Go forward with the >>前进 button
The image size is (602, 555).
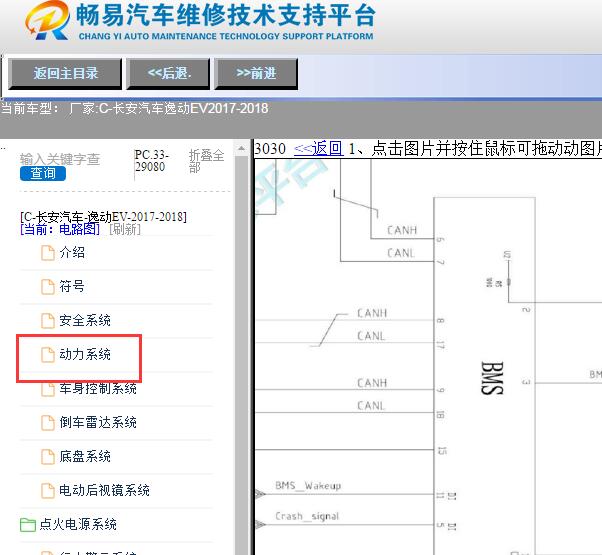pos(256,74)
